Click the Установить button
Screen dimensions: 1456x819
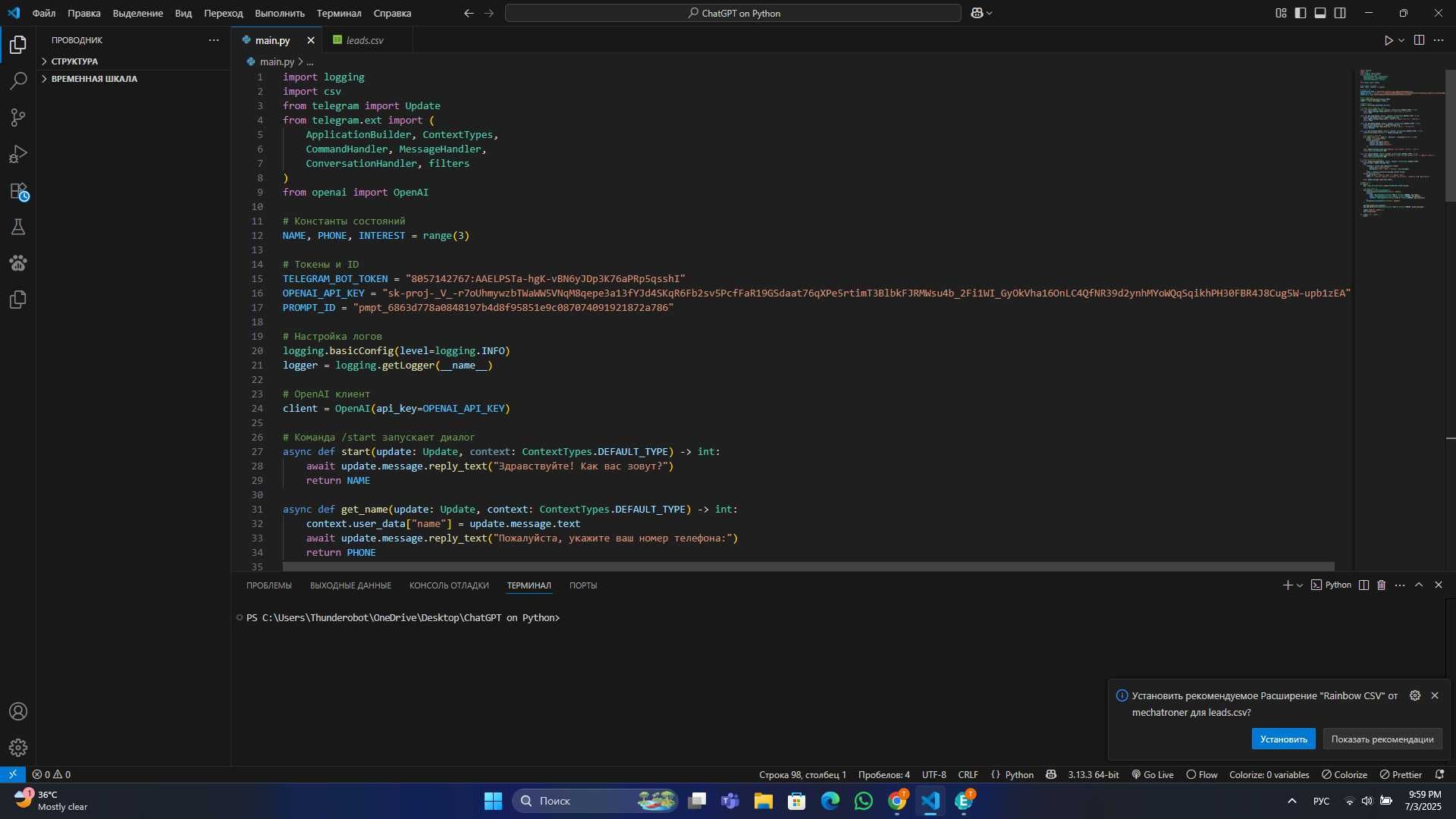(1283, 739)
